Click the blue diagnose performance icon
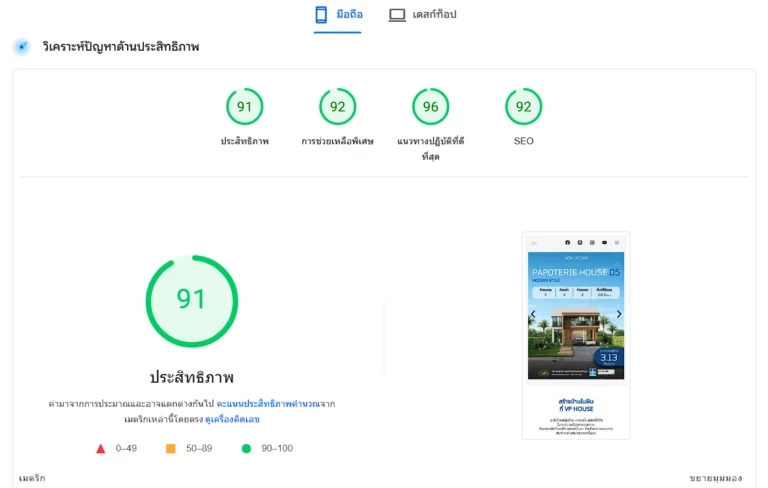768x488 pixels. (22, 47)
